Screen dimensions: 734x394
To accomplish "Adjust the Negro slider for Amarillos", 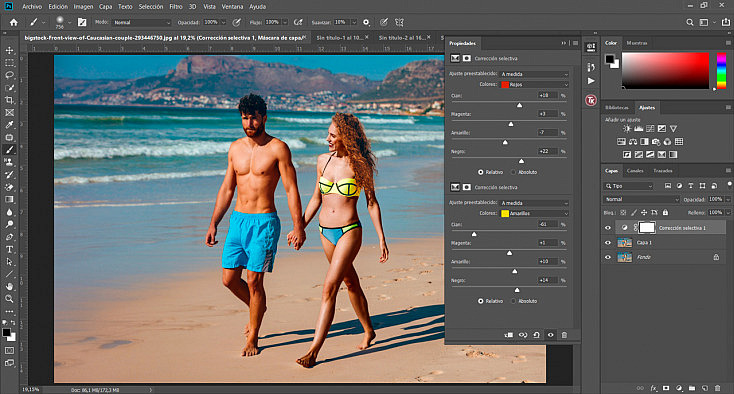I will click(517, 290).
